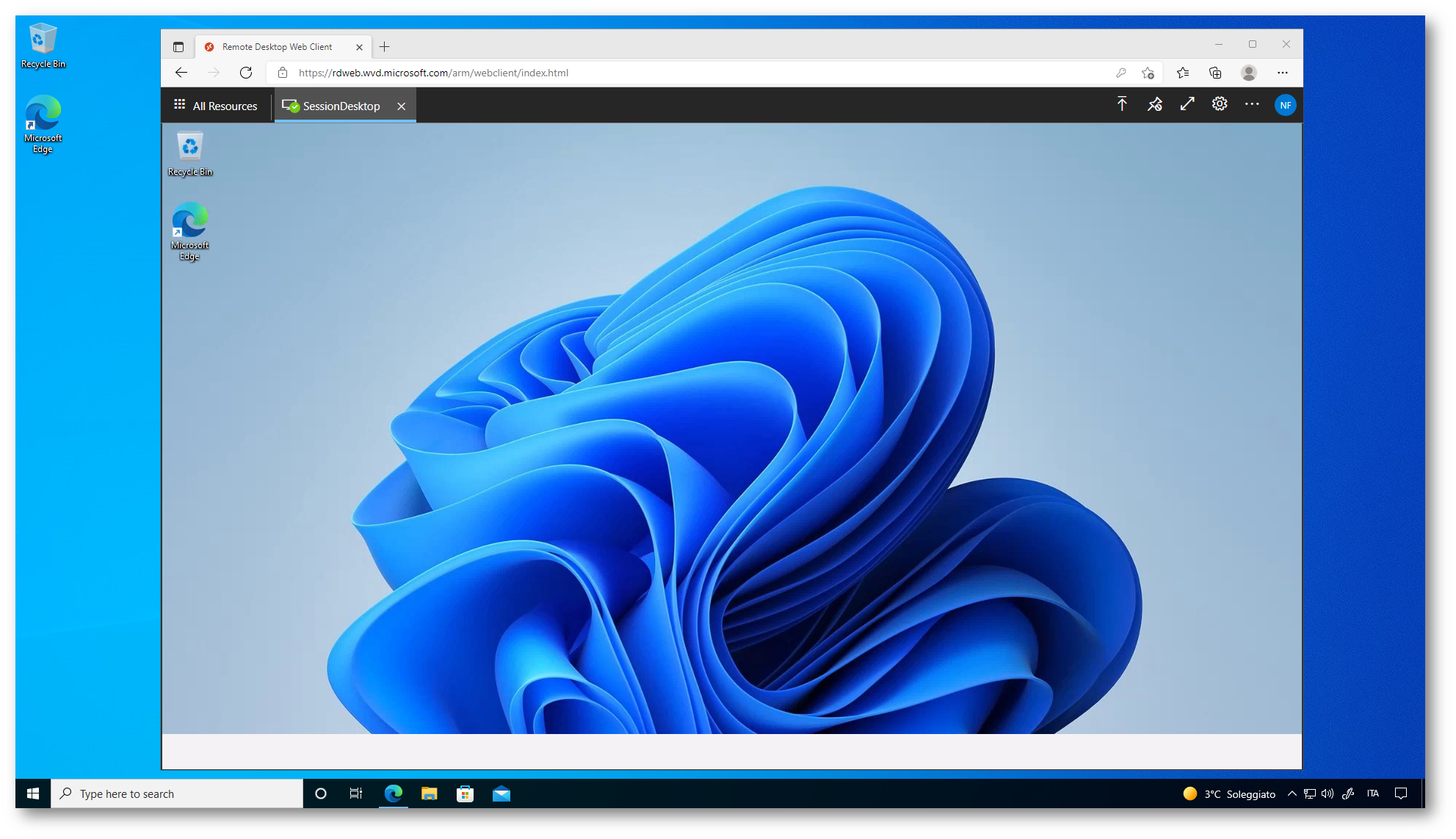This screenshot has height=839, width=1456.
Task: Open the All Resources view
Action: (216, 106)
